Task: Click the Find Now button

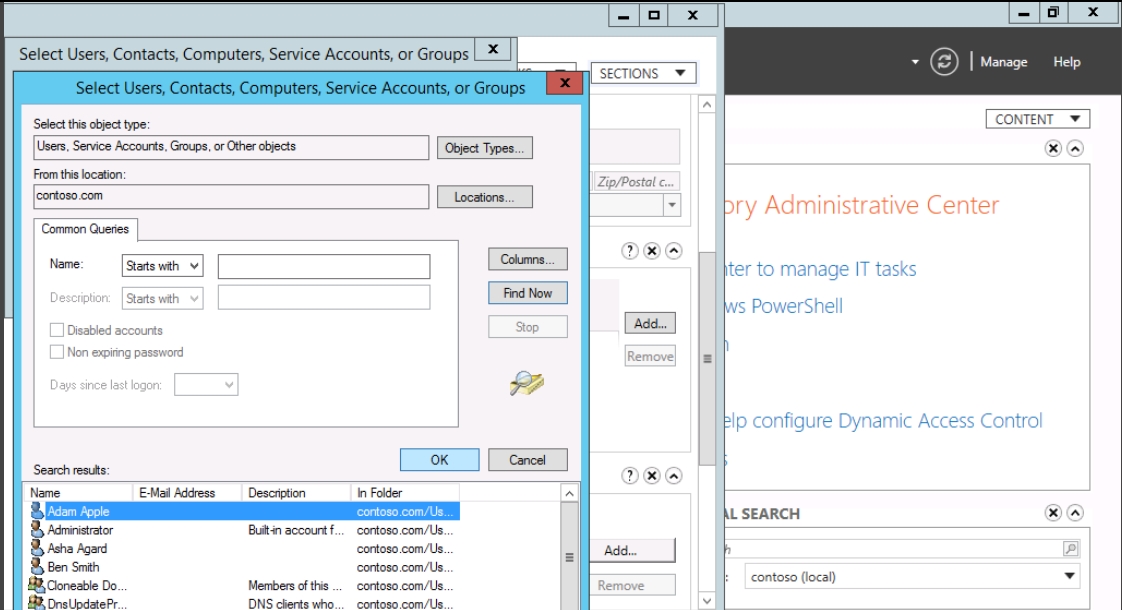Action: (527, 293)
